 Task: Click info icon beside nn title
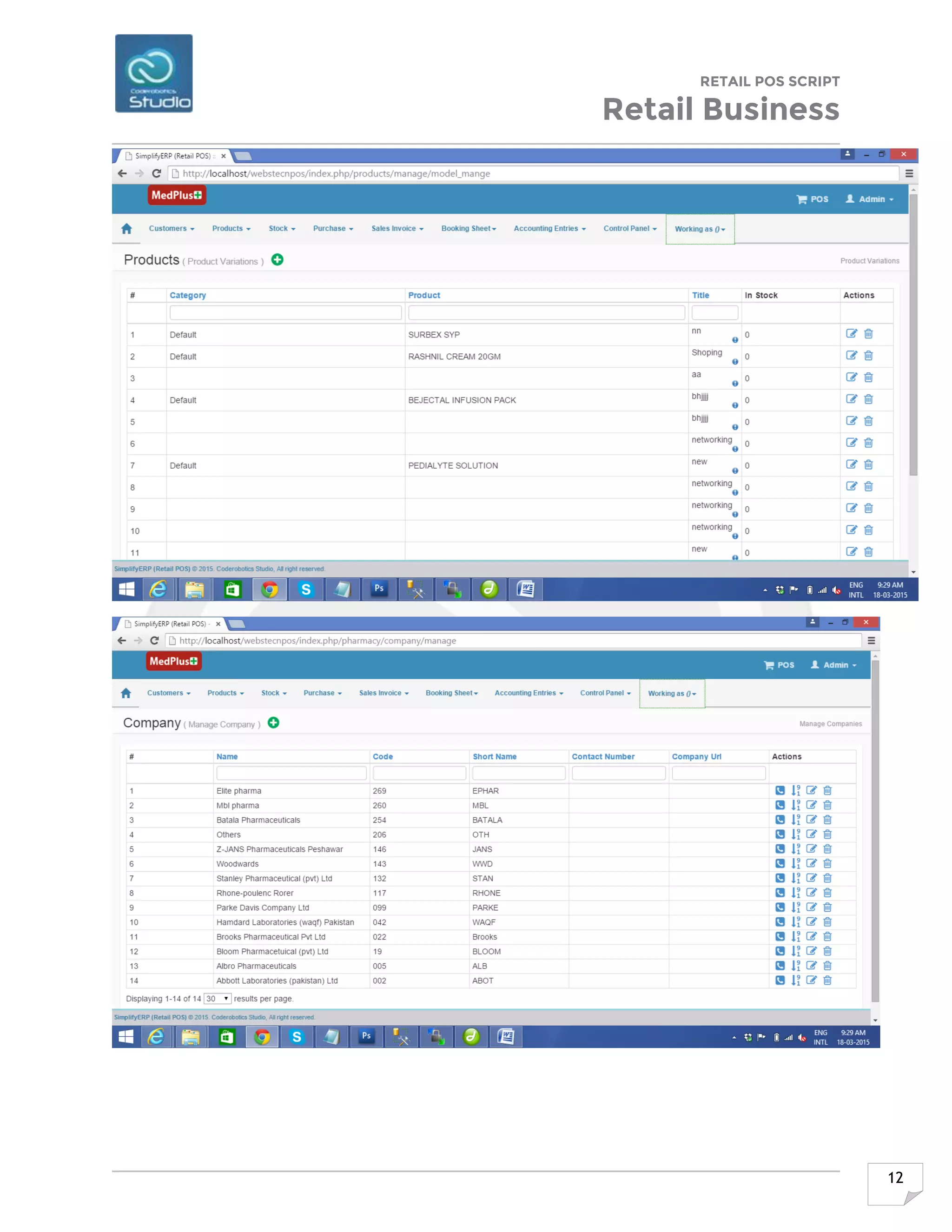click(735, 339)
